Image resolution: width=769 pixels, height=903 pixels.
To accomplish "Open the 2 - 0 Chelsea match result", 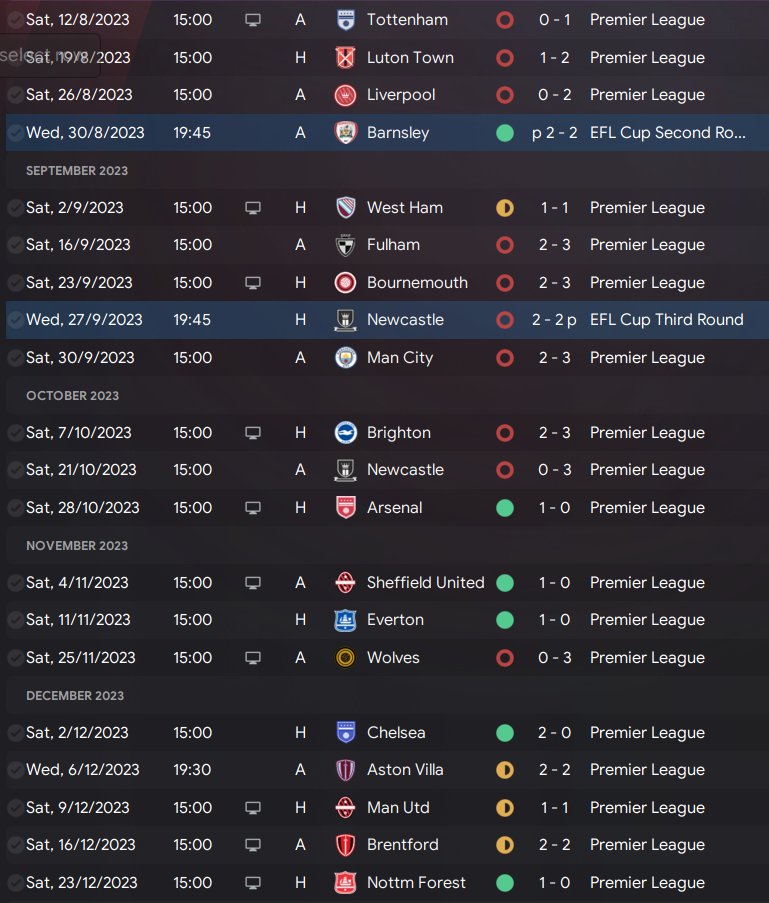I will (555, 733).
